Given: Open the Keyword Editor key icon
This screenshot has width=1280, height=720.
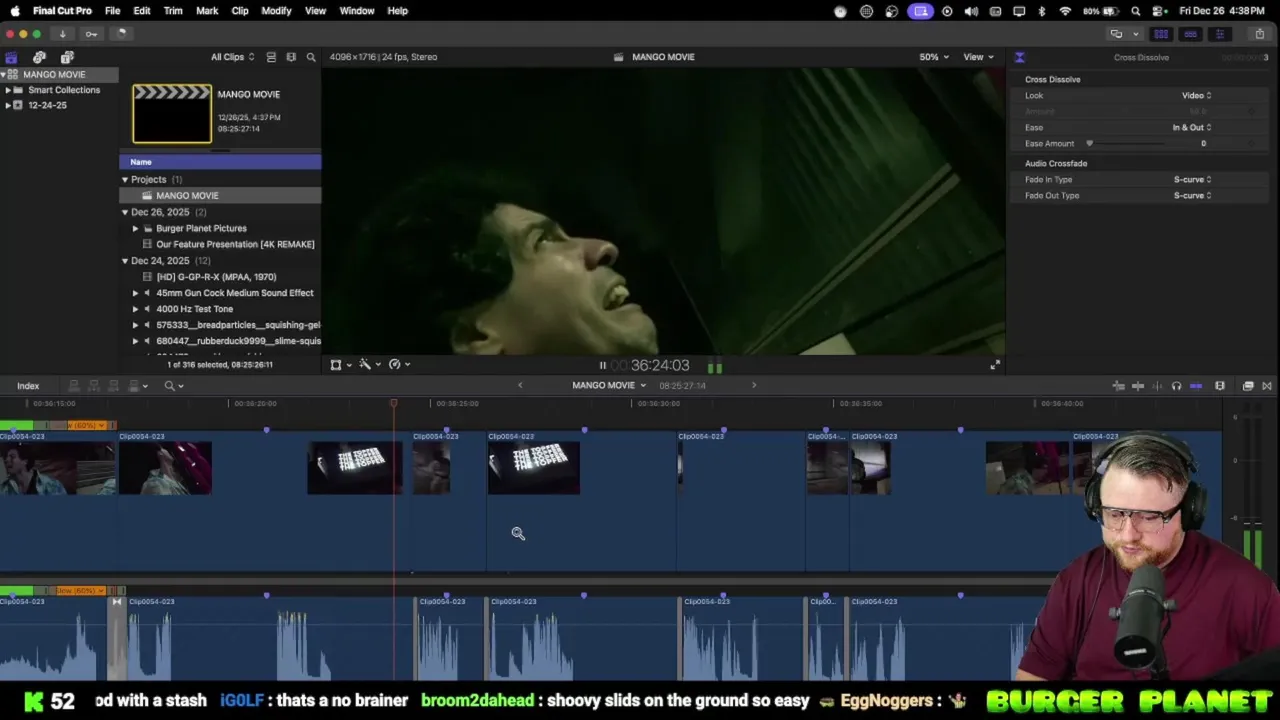Looking at the screenshot, I should 91,34.
